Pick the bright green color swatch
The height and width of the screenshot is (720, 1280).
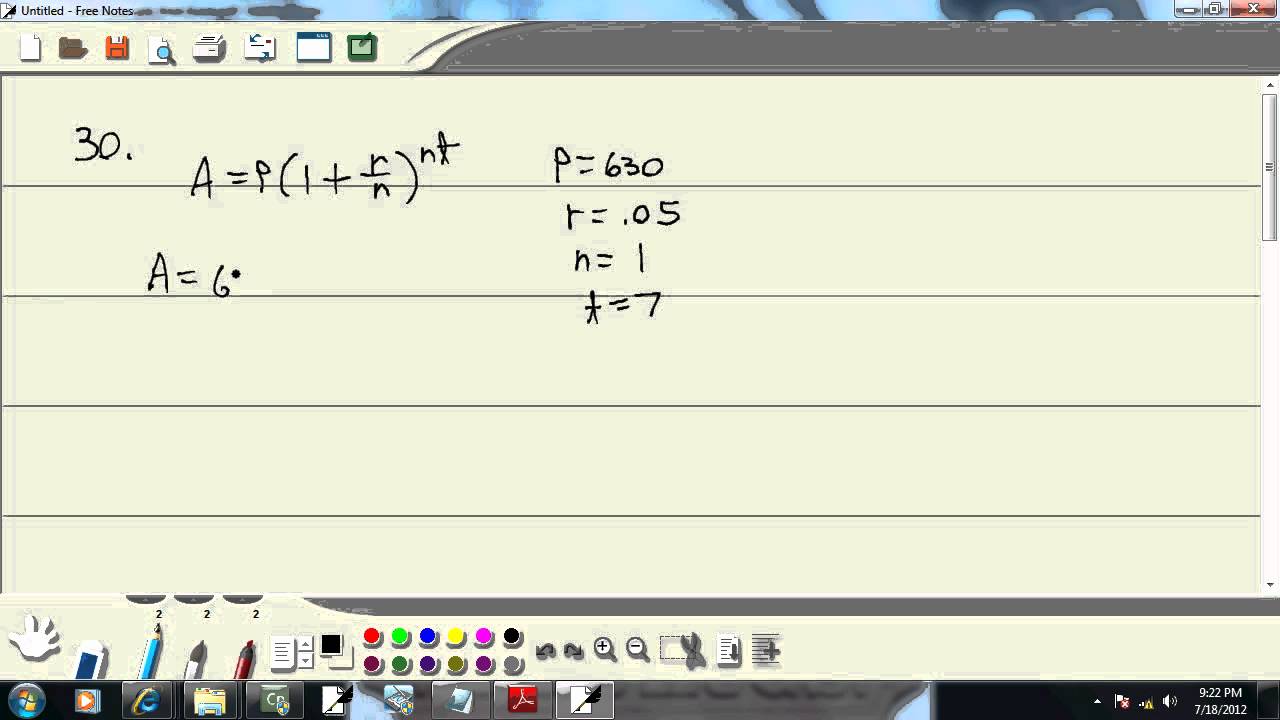[x=400, y=637]
